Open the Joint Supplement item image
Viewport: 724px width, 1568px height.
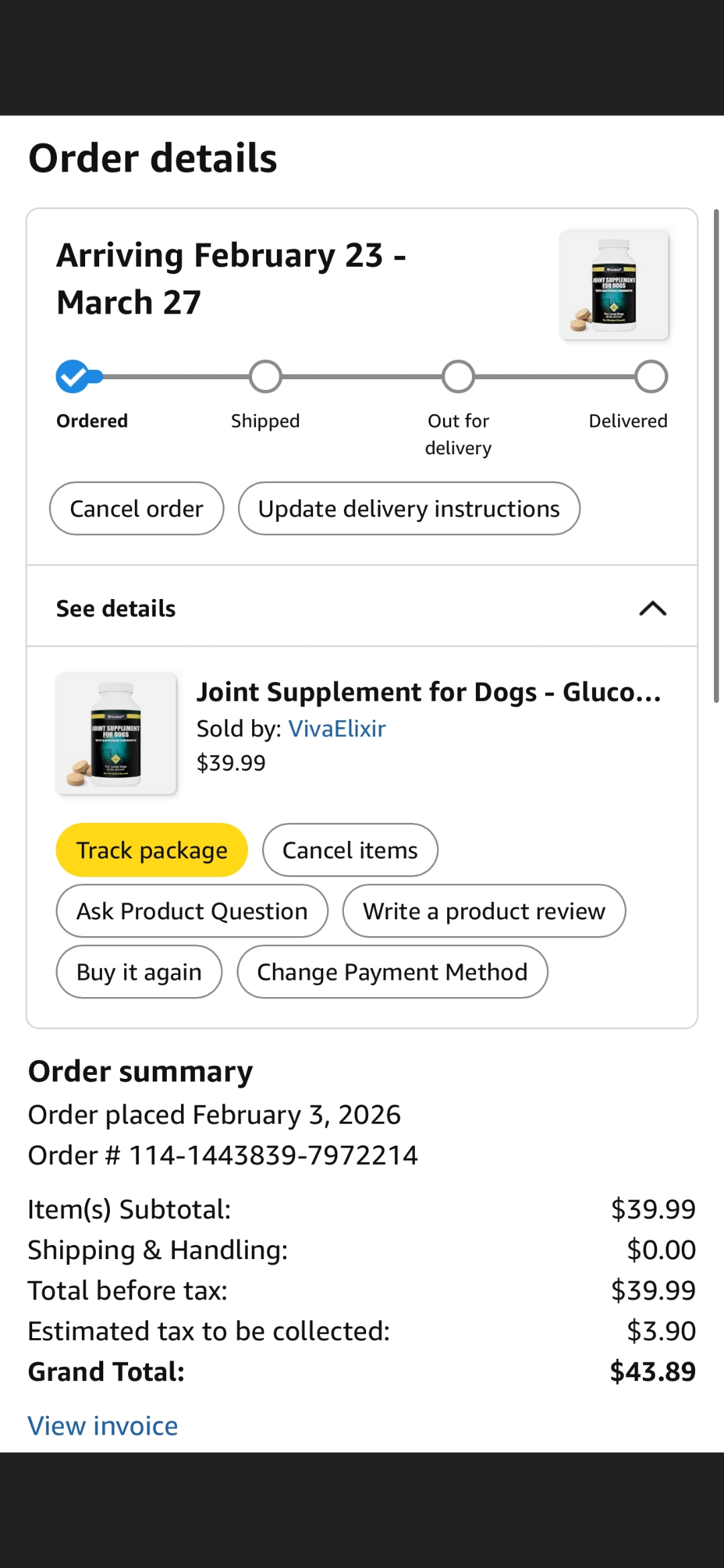coord(116,734)
